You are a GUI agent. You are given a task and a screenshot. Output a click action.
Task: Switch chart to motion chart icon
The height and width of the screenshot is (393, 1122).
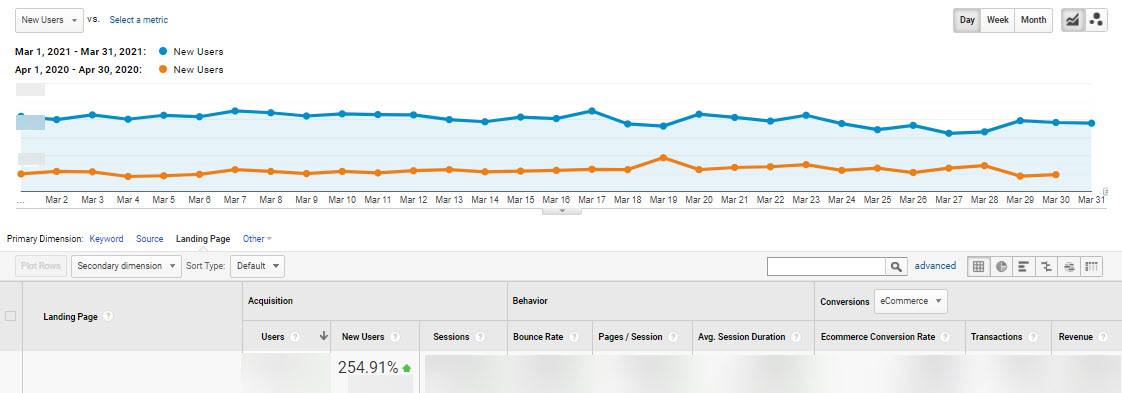(x=1096, y=20)
